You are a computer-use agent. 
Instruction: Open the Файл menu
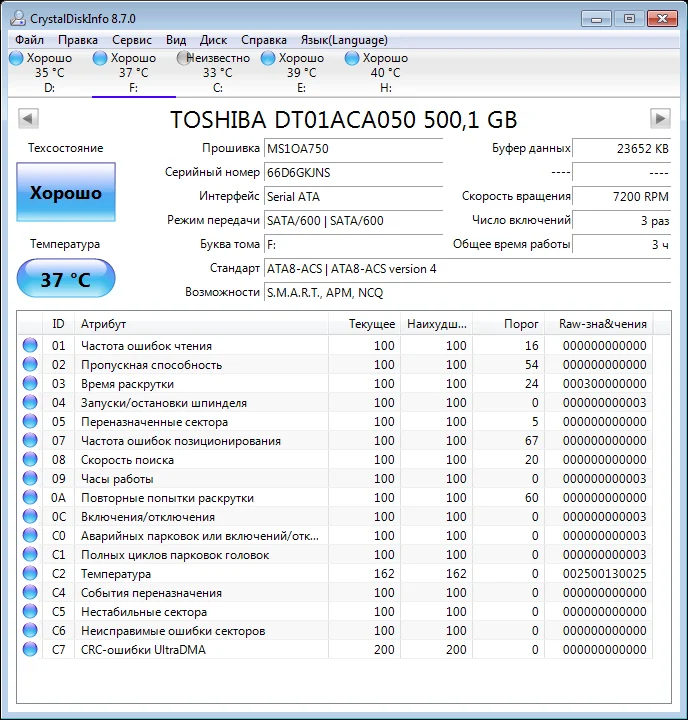tap(30, 40)
